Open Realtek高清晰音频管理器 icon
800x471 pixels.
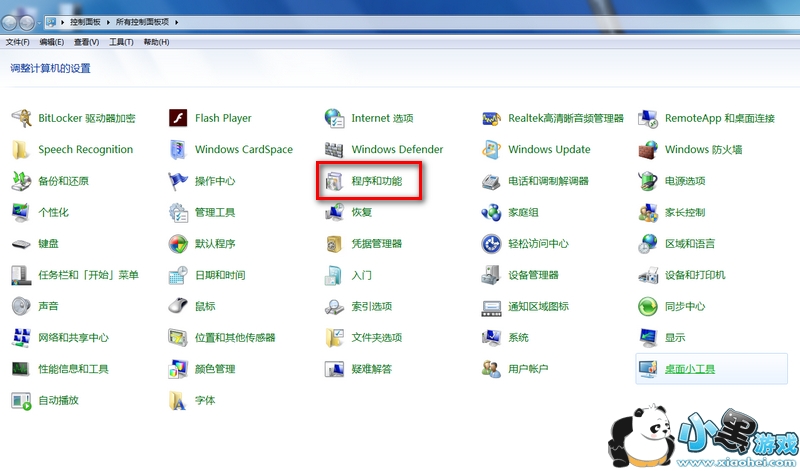tap(491, 118)
